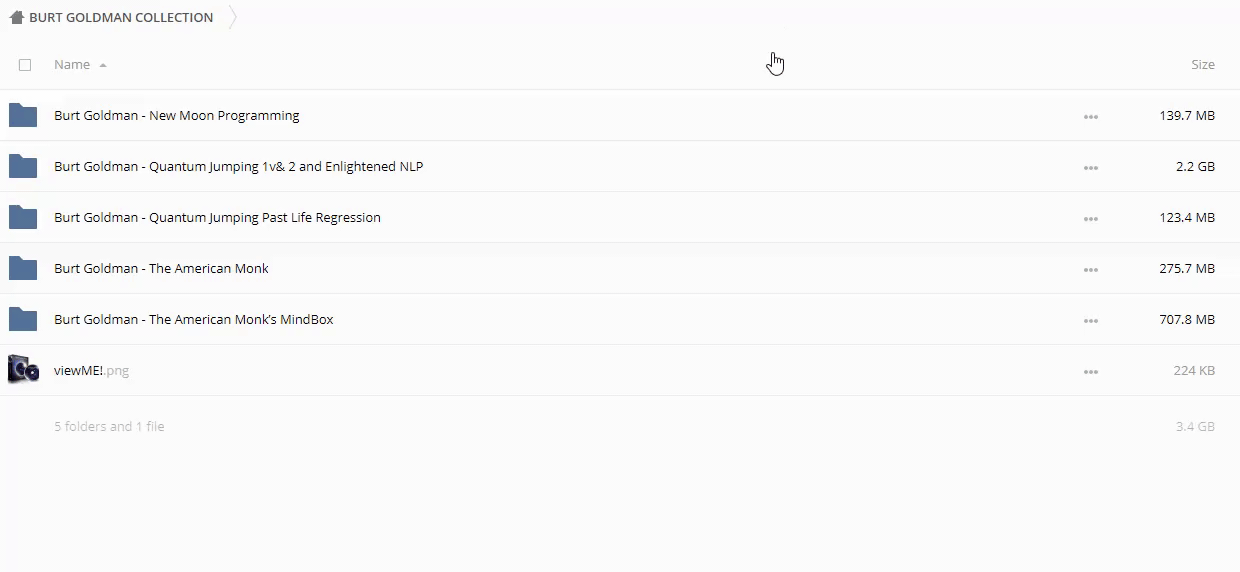This screenshot has width=1240, height=572.
Task: Click The American Monk's MindBox folder icon
Action: [x=23, y=320]
